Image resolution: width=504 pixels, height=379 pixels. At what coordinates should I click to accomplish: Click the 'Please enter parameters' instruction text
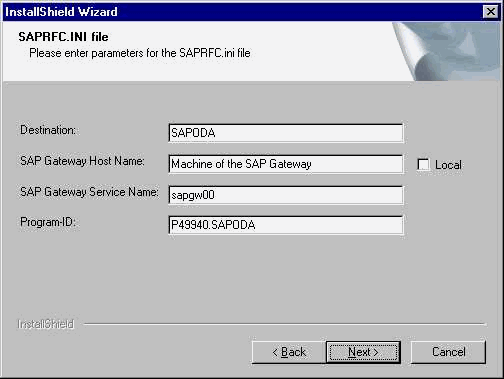140,53
